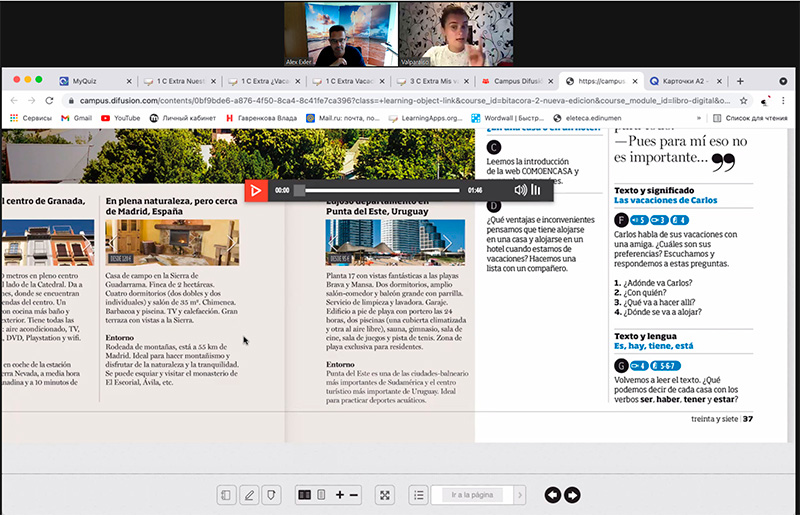Open the table of contents list
The image size is (800, 515).
pos(420,494)
